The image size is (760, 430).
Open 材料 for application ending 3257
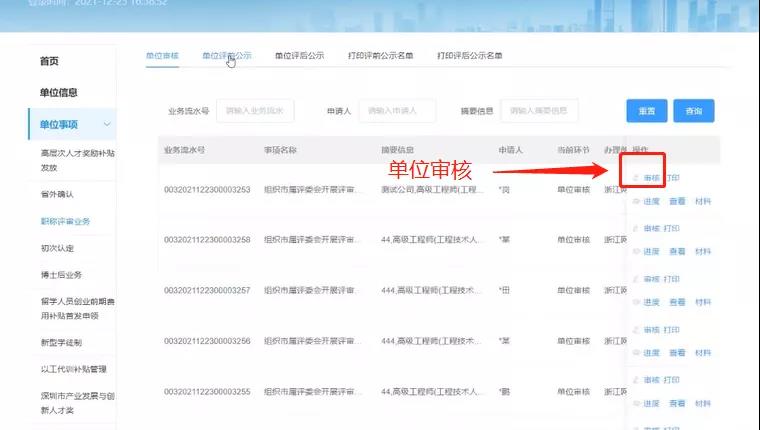tap(703, 302)
